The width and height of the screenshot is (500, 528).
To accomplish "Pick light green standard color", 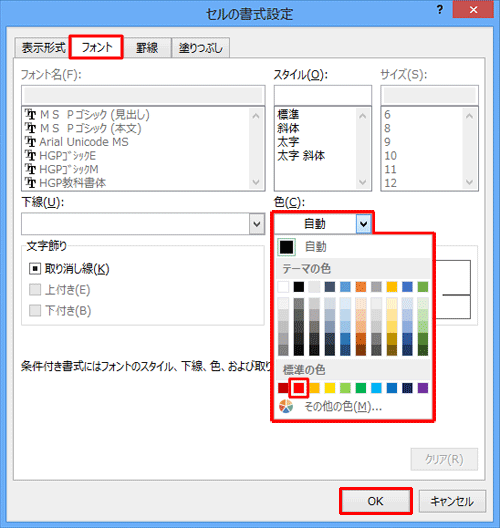I will pos(345,388).
